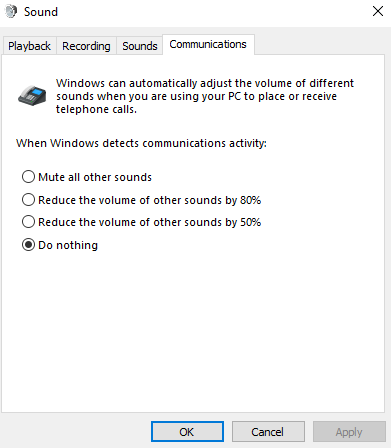Image resolution: width=391 pixels, height=448 pixels.
Task: Pick the reduce by 50% radio circle
Action: (28, 222)
